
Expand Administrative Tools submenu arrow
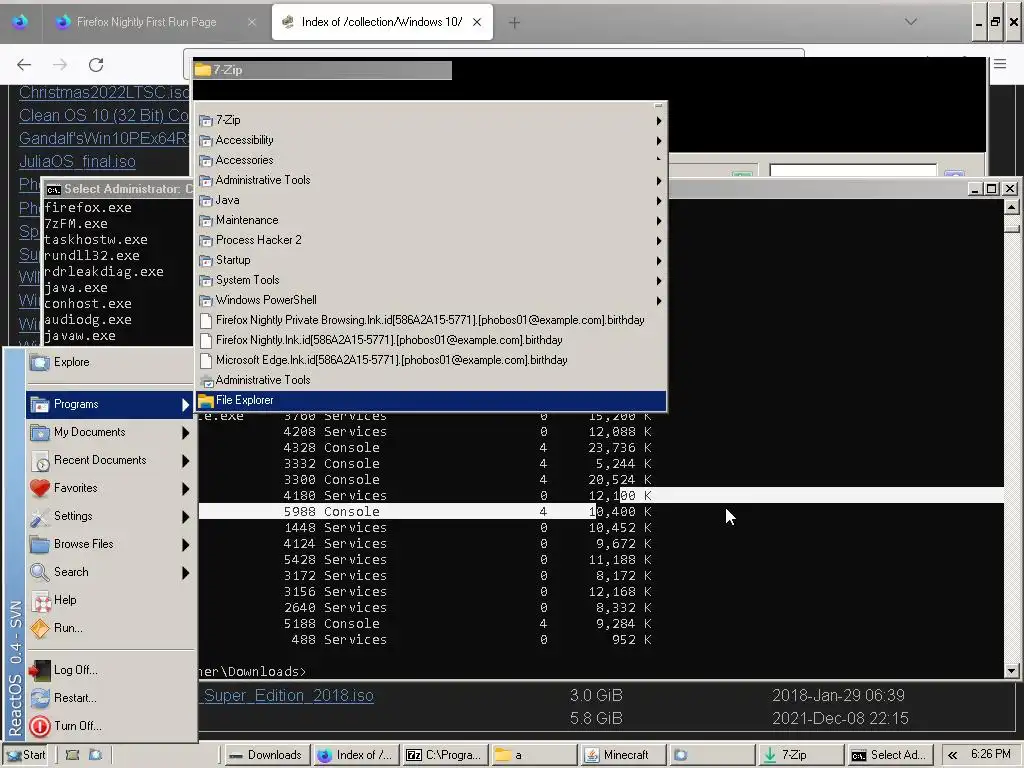658,181
